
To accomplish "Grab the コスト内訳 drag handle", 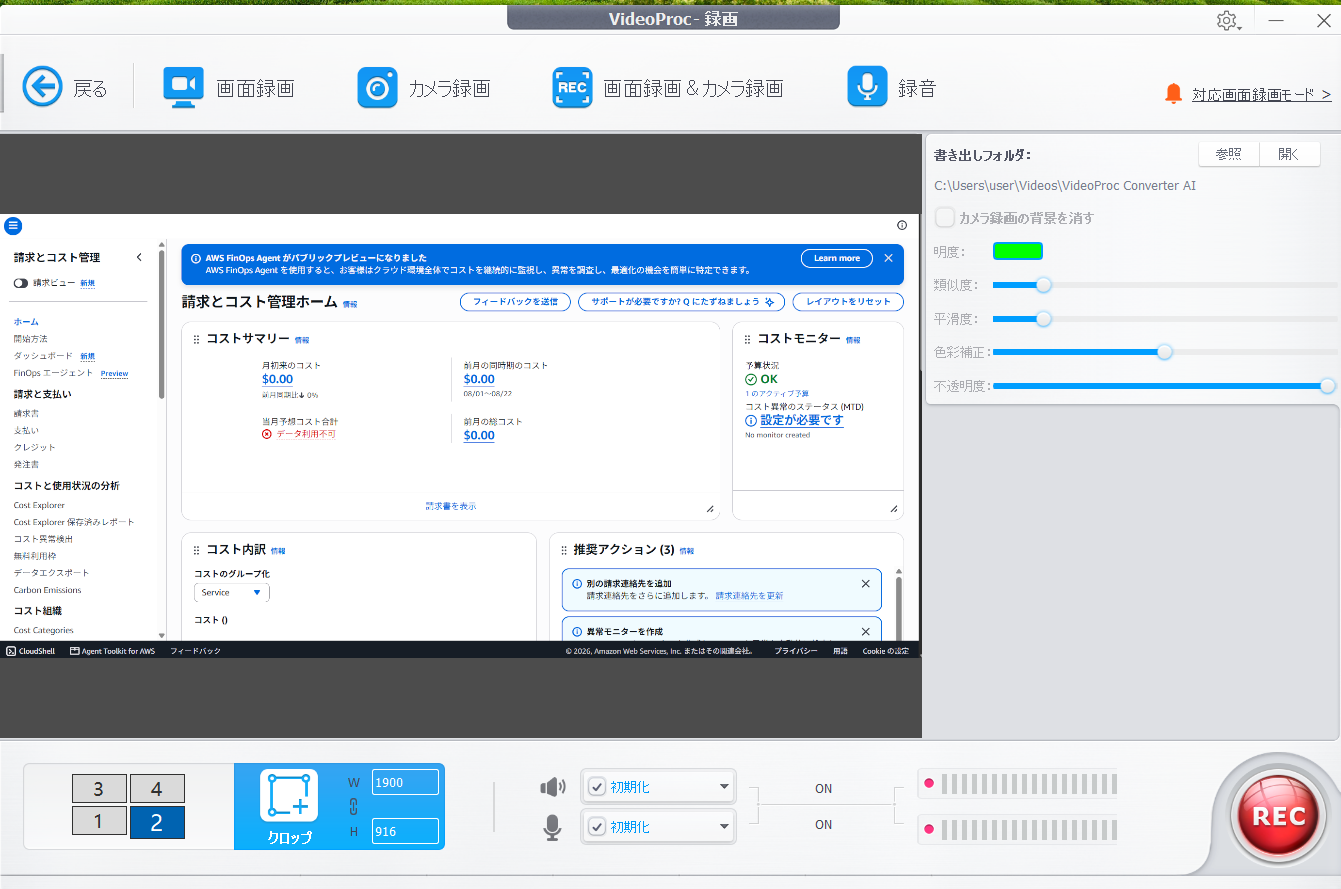I will 196,550.
